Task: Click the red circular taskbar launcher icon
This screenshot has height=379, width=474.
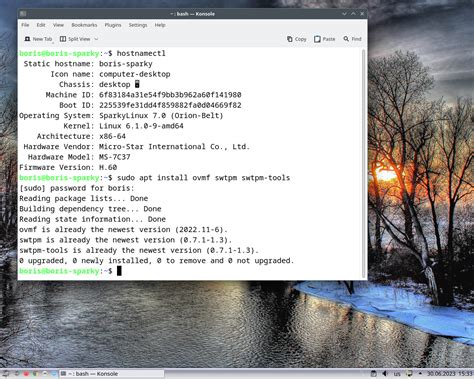Action: click(x=26, y=374)
